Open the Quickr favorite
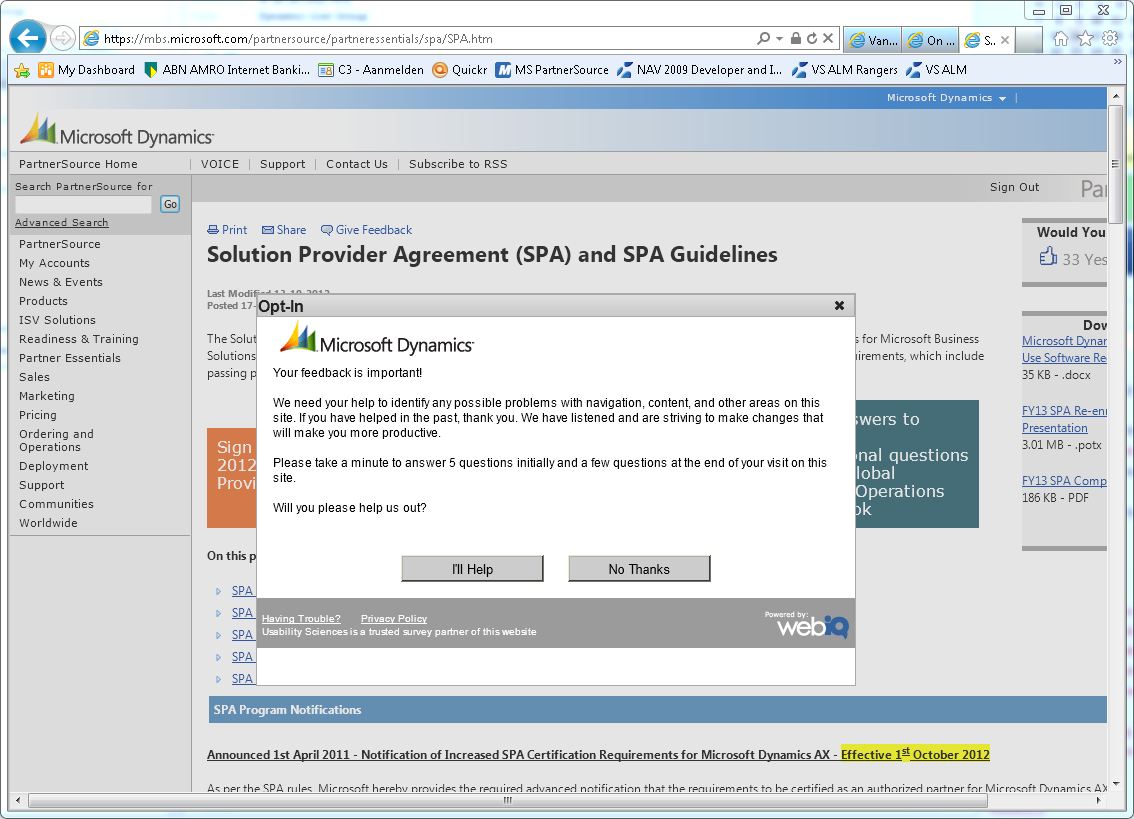1134x819 pixels. point(459,70)
